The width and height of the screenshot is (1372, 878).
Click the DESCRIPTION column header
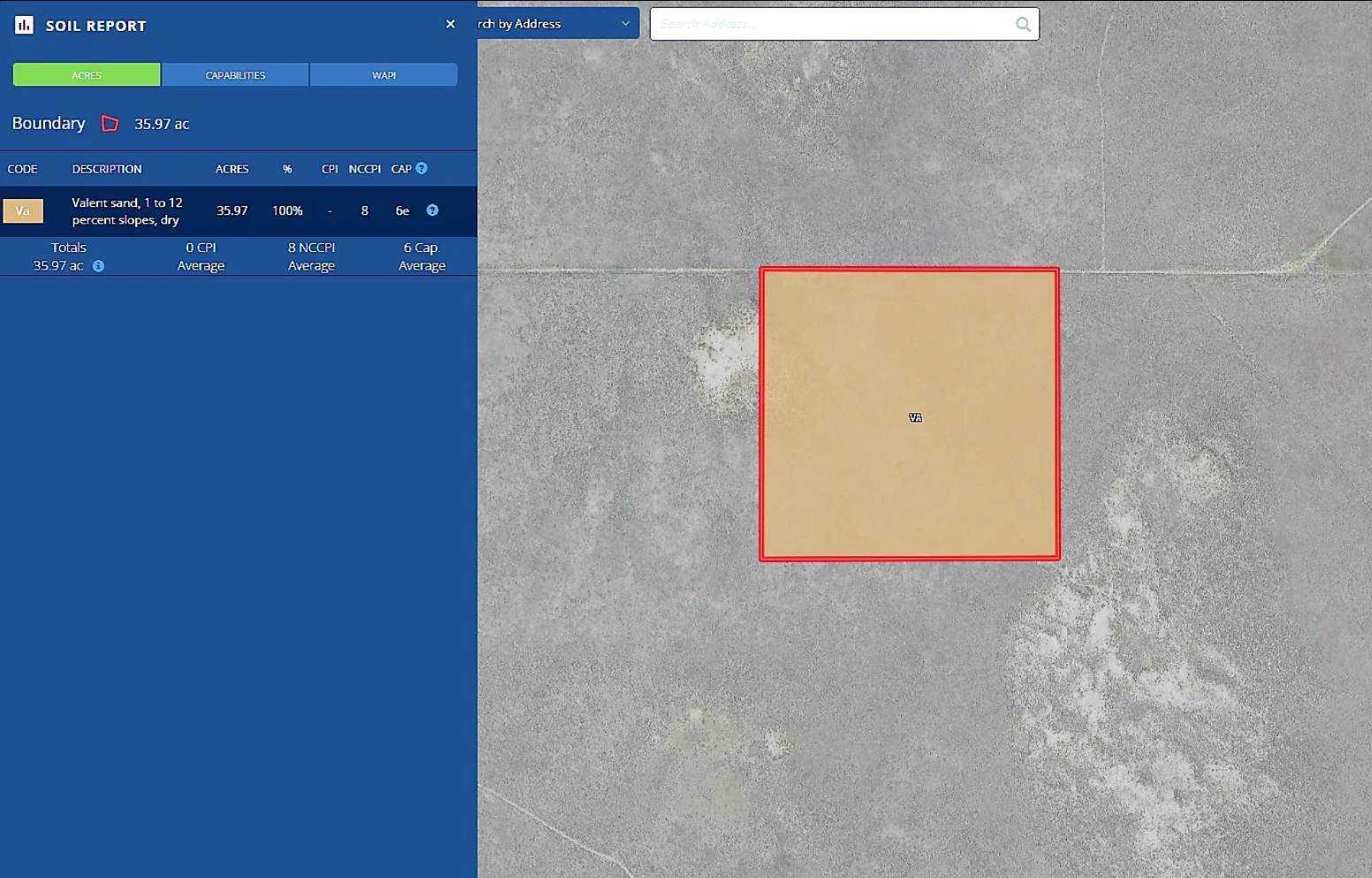pos(106,169)
